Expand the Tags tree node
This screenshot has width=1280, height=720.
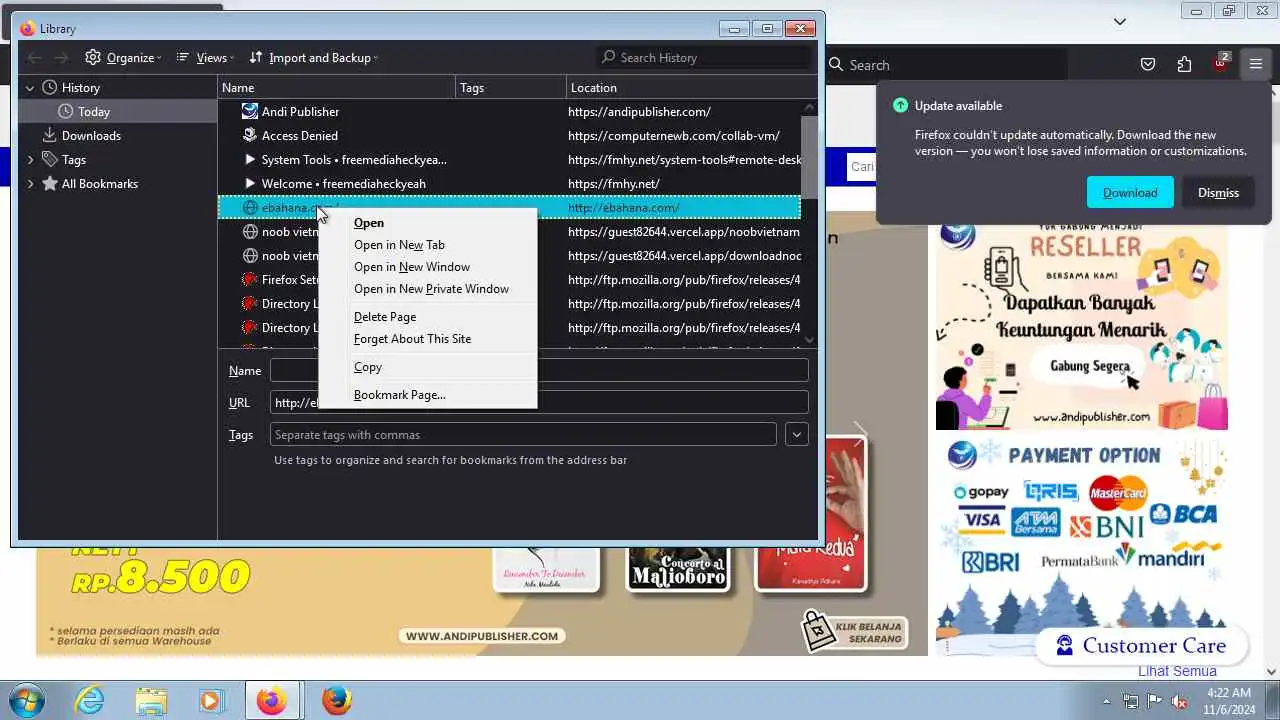coord(30,160)
